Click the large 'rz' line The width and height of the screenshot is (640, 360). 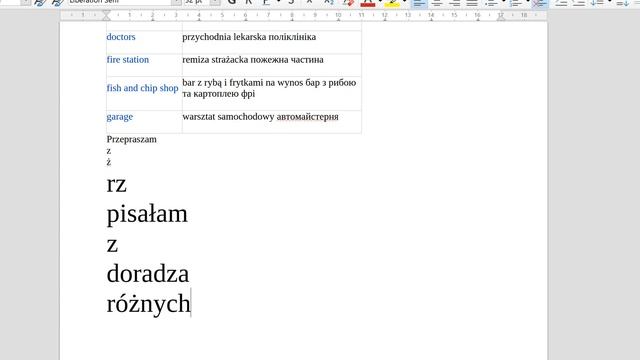tap(116, 184)
